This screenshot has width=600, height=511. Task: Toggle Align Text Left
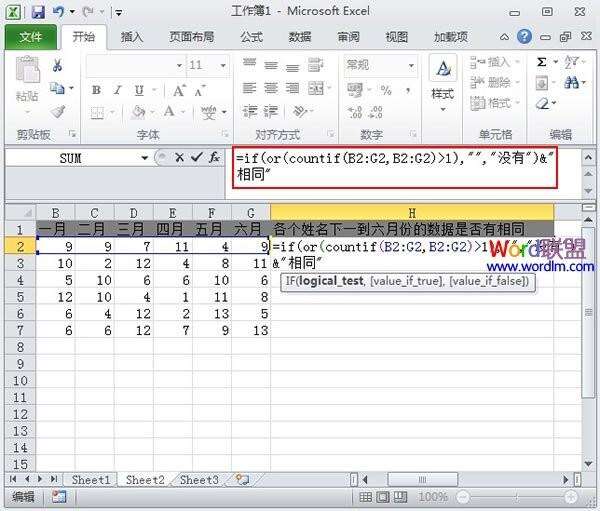249,88
